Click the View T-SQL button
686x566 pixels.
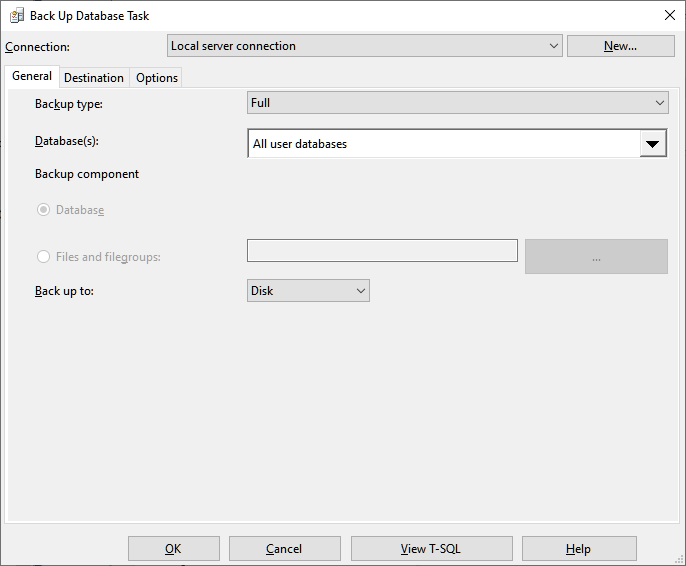[431, 549]
